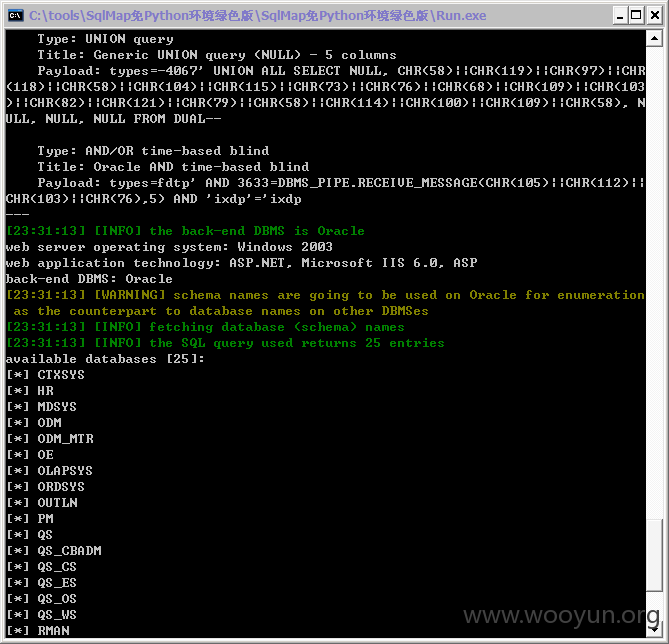
Task: Select the OLAPSYS database entry
Action: tap(49, 471)
